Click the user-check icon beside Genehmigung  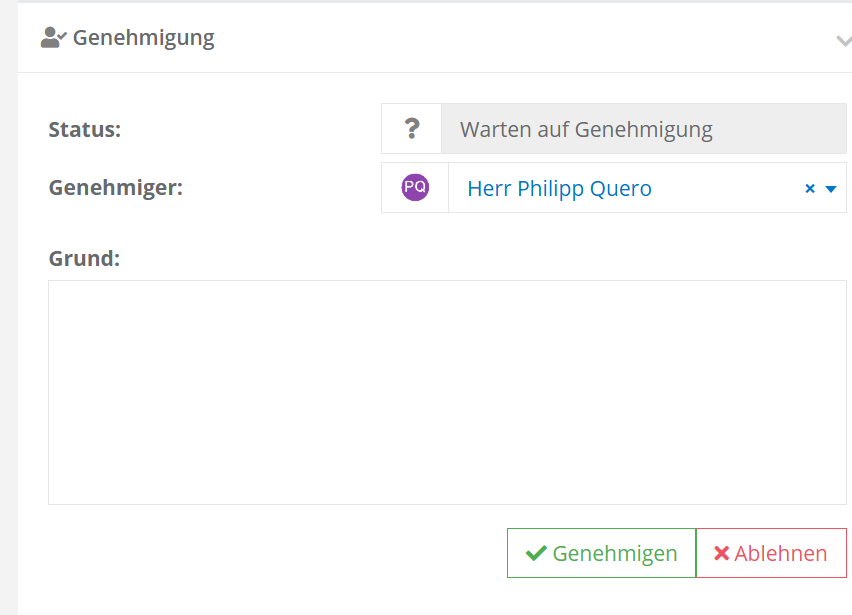point(53,38)
